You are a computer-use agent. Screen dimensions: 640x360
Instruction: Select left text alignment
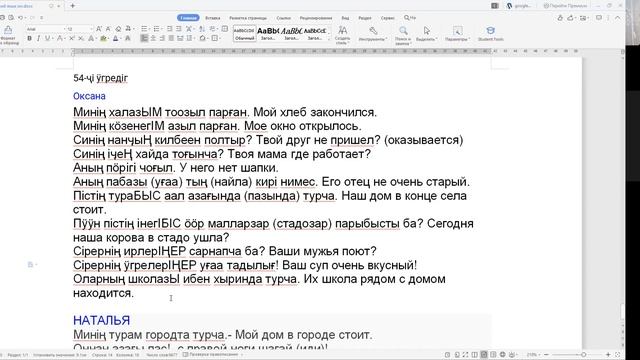[144, 38]
